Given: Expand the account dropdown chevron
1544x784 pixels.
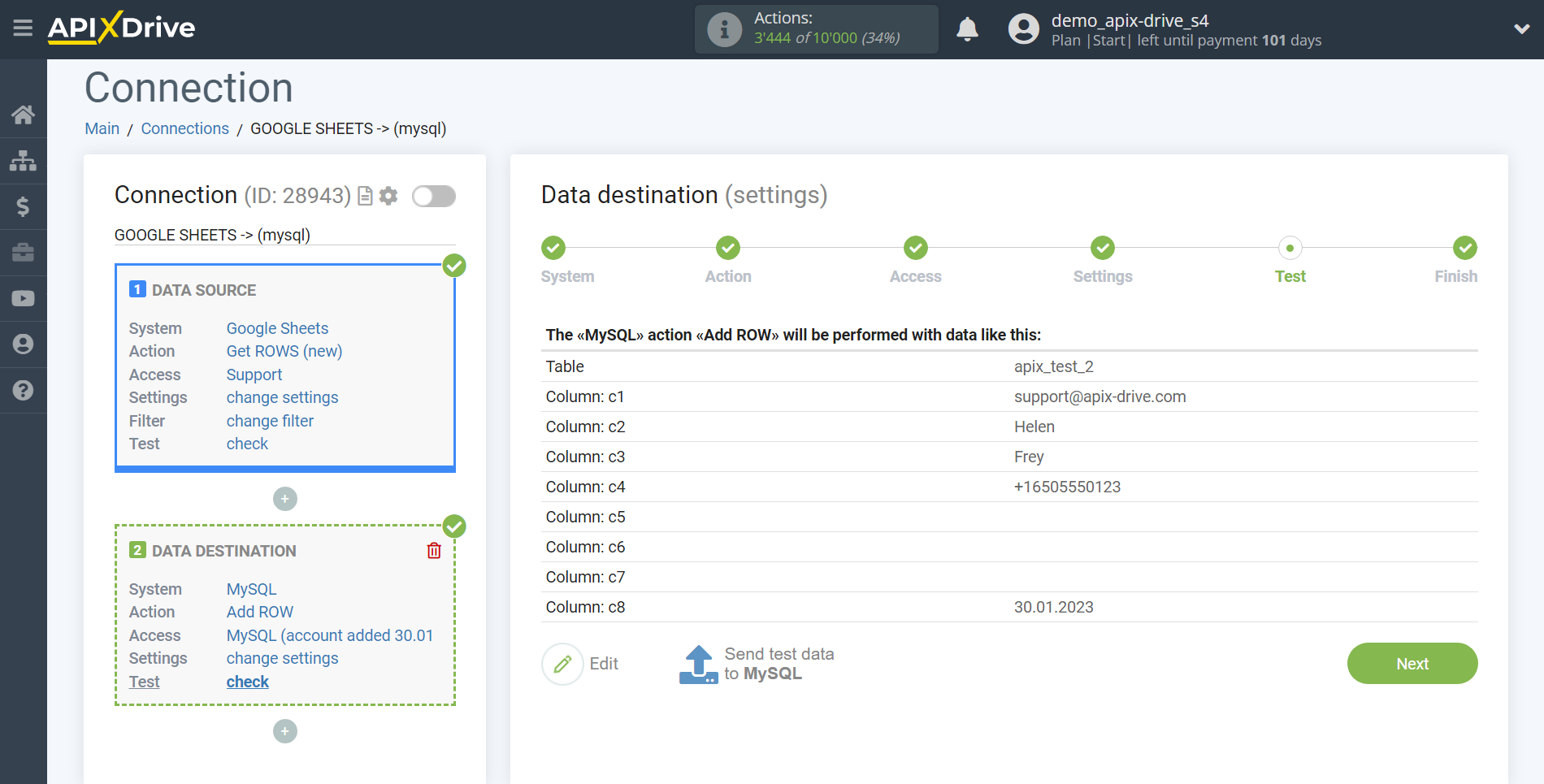Looking at the screenshot, I should (1521, 29).
